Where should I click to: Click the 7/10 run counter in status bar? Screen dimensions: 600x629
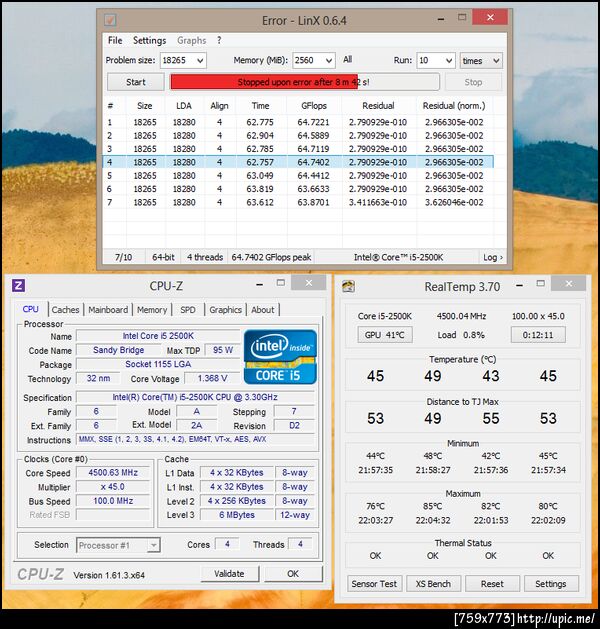124,258
